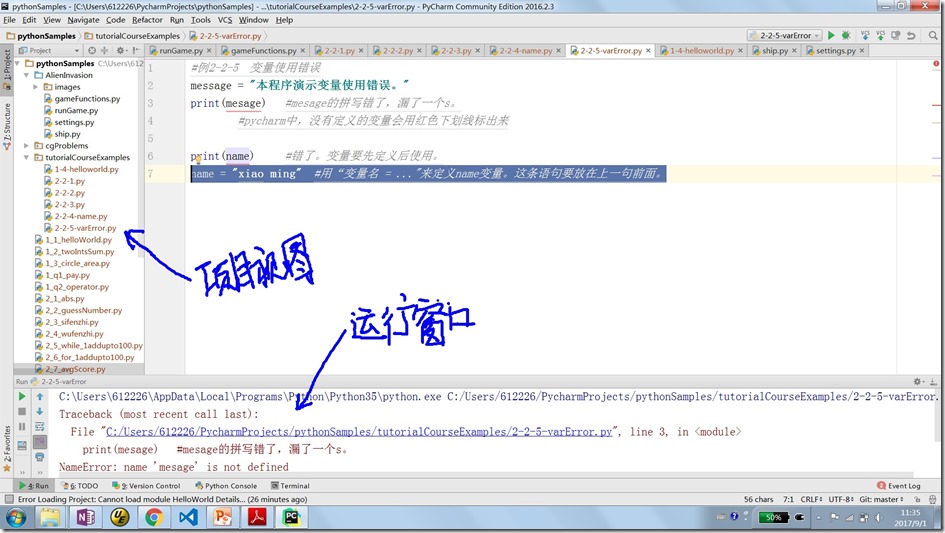Expand the cgProblems folder

click(27, 146)
